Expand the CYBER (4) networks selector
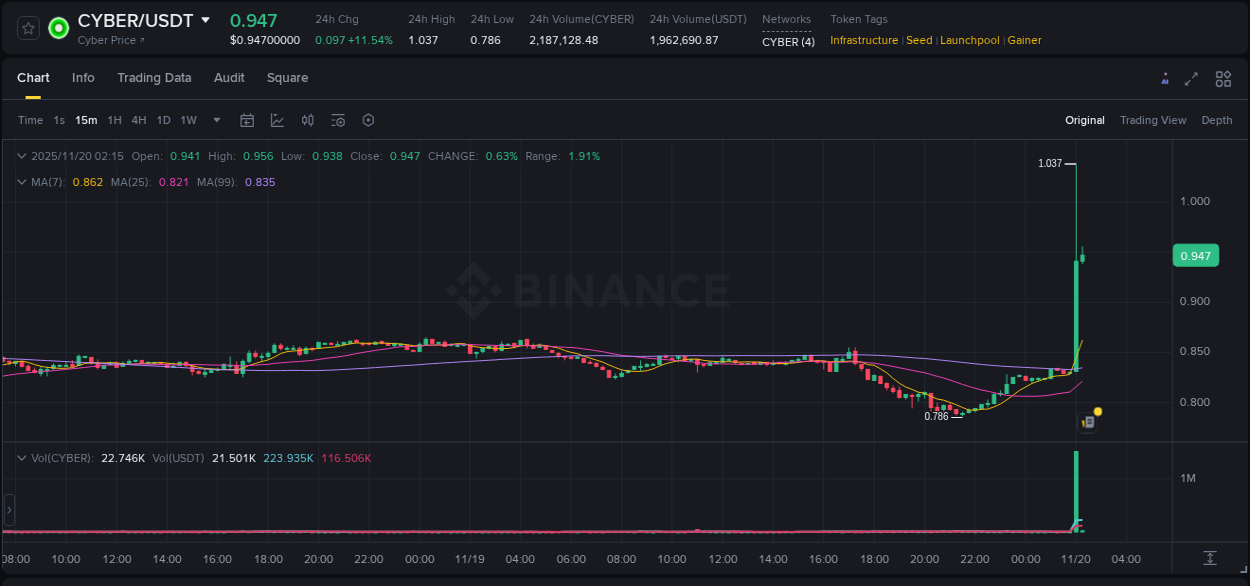 point(788,42)
